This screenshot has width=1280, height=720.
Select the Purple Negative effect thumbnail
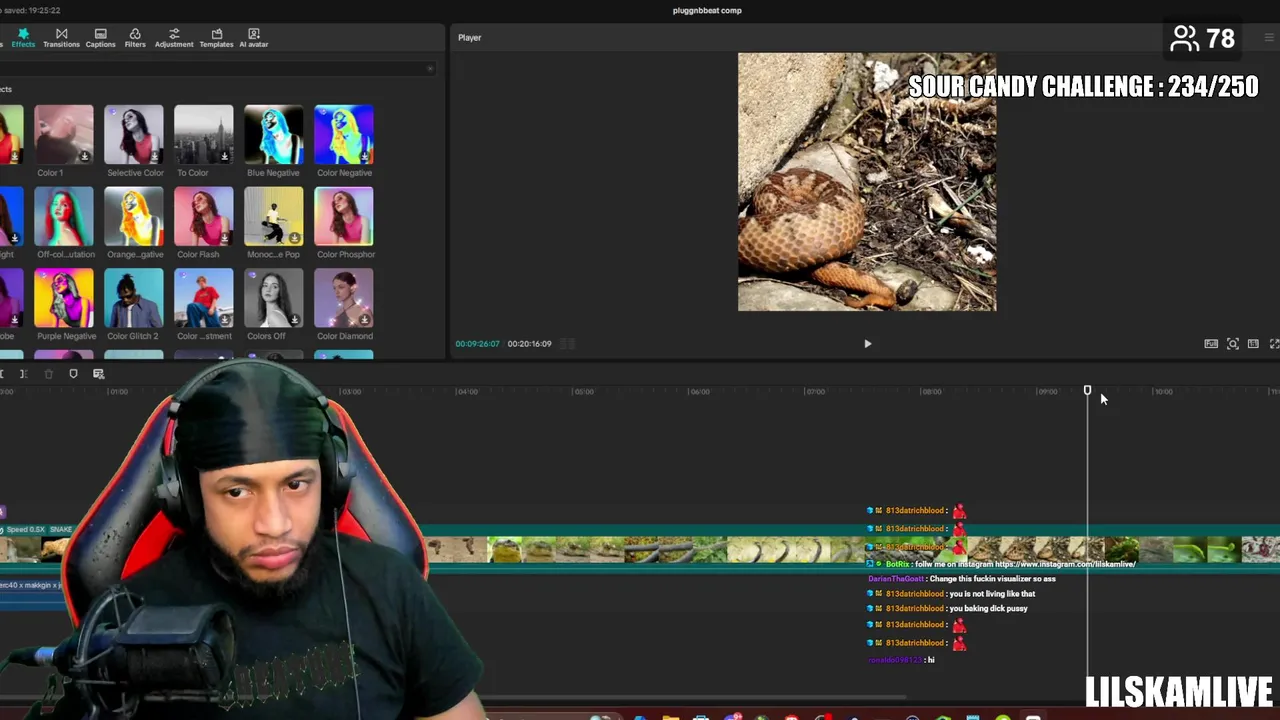click(64, 298)
